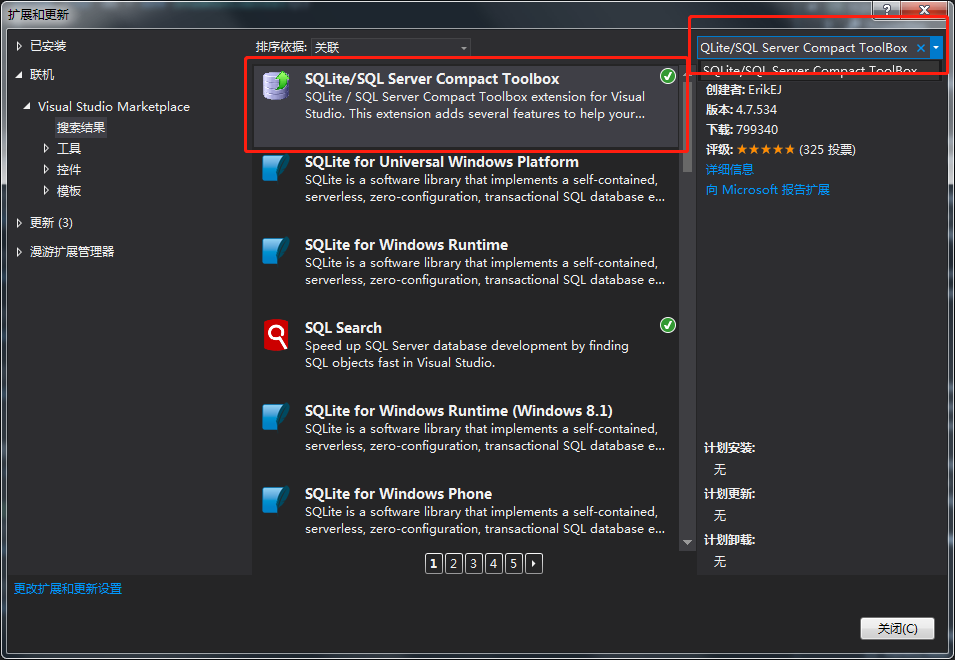Click the SQLite for Windows Phone icon
This screenshot has width=955, height=660.
coord(275,499)
